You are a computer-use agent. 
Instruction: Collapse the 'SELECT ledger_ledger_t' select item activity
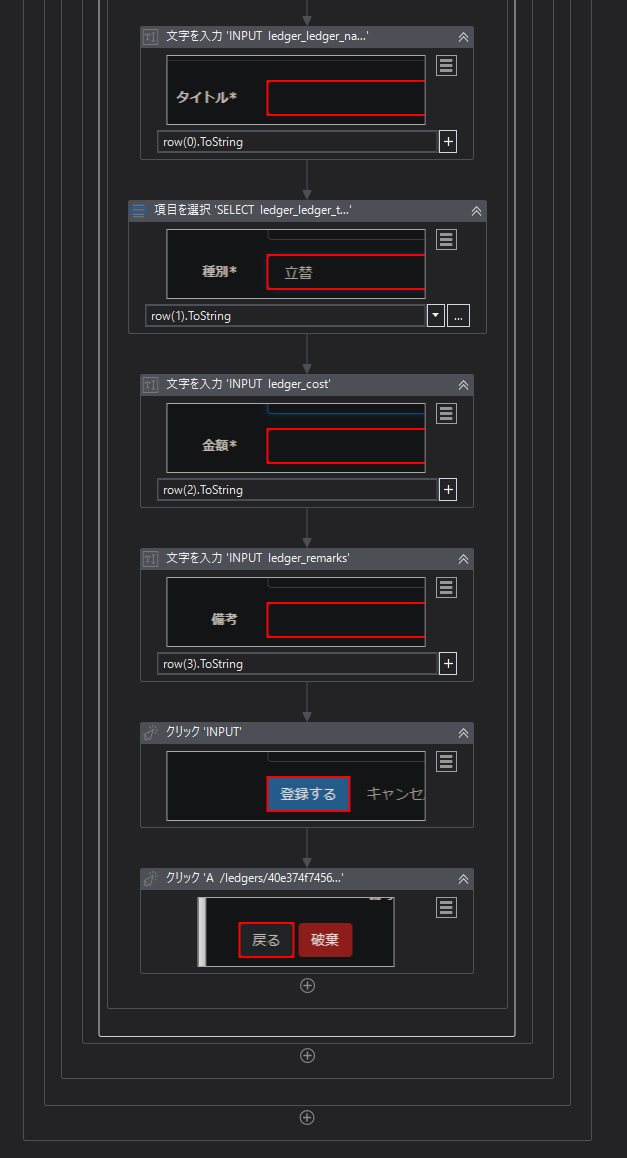tap(476, 211)
